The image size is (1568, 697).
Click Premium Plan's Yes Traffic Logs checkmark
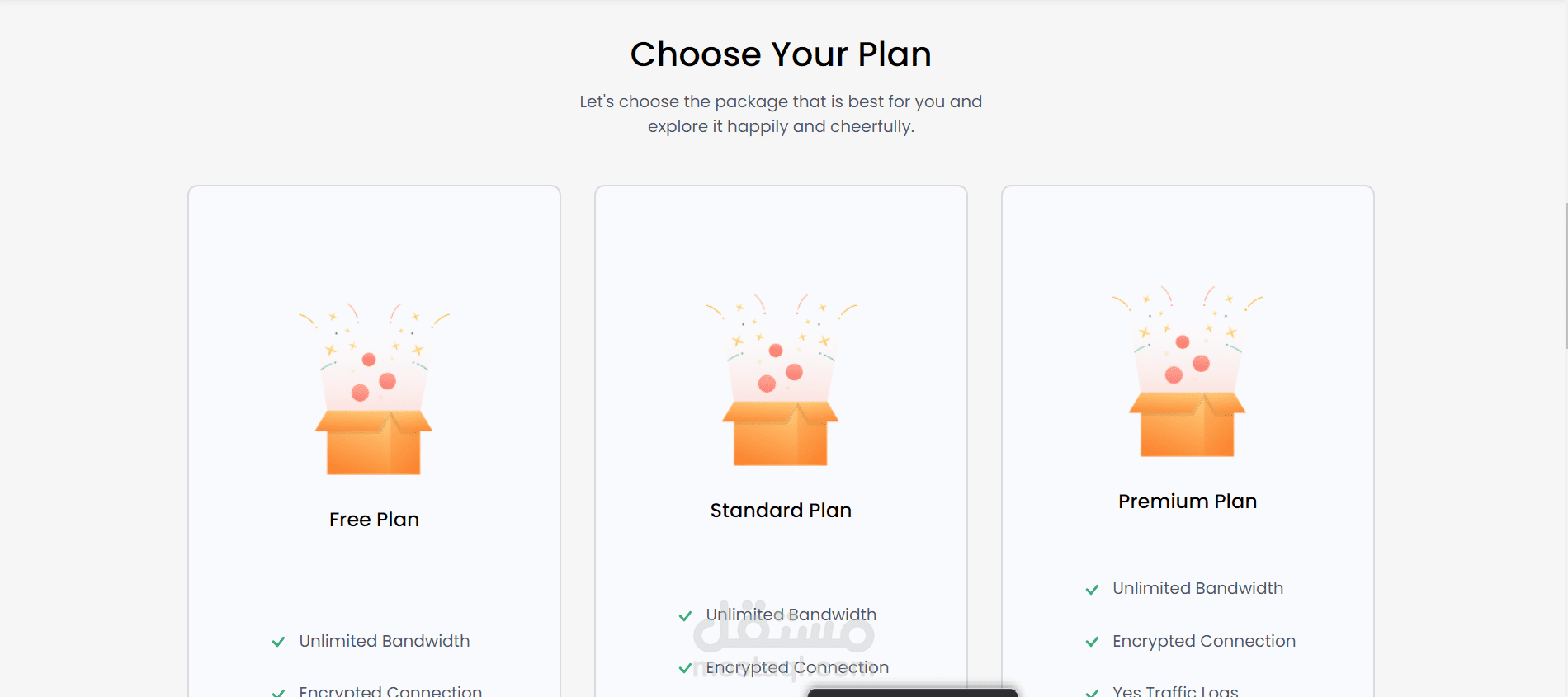tap(1092, 692)
